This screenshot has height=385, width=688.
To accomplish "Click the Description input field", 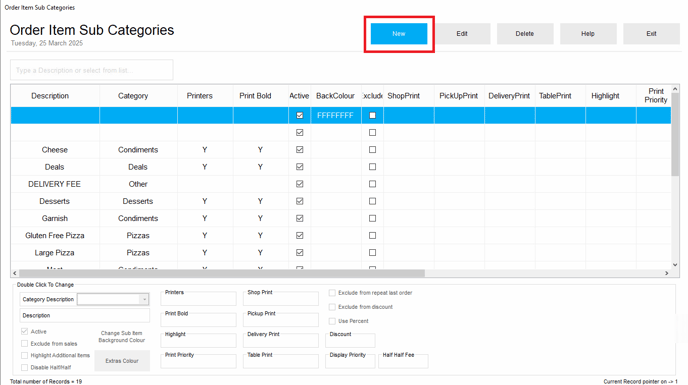I will click(x=85, y=315).
